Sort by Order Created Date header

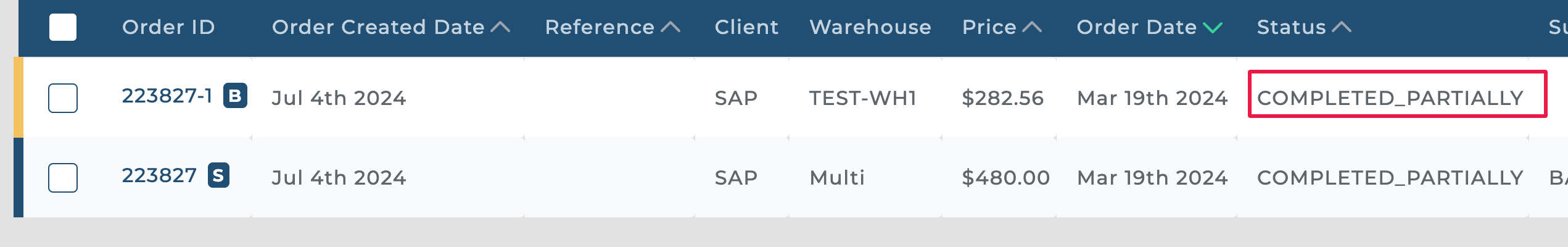click(x=378, y=27)
